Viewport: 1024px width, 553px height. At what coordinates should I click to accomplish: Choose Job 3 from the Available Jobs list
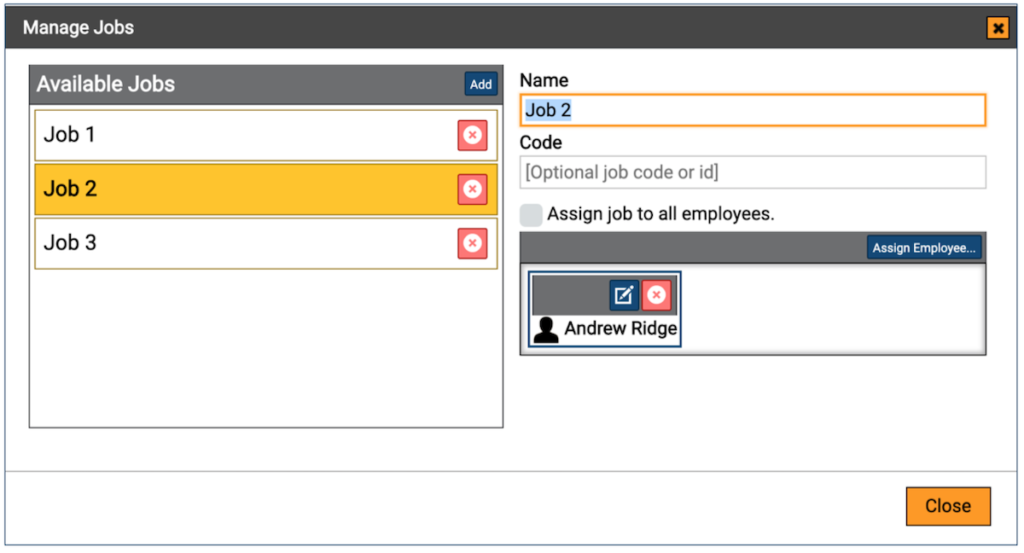pos(240,243)
